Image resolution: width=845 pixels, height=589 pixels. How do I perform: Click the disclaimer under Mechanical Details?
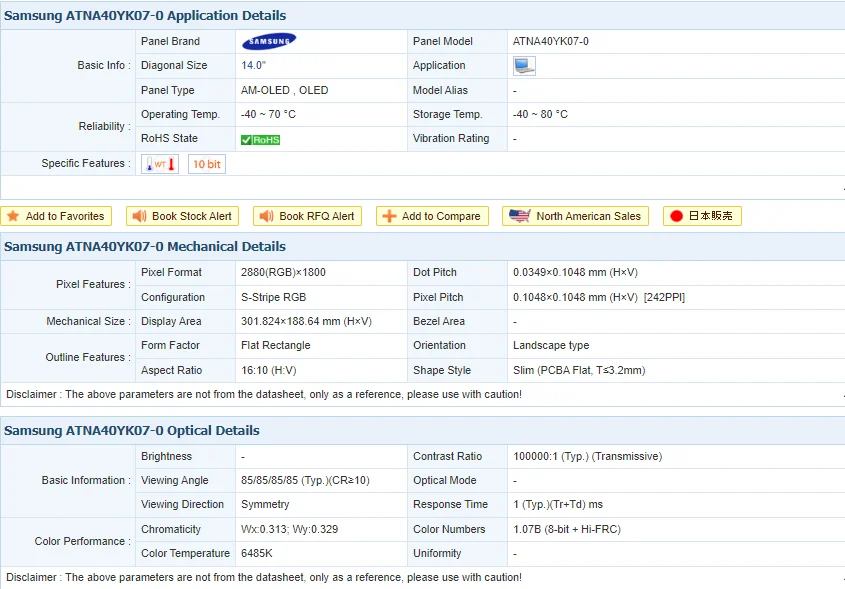(264, 394)
